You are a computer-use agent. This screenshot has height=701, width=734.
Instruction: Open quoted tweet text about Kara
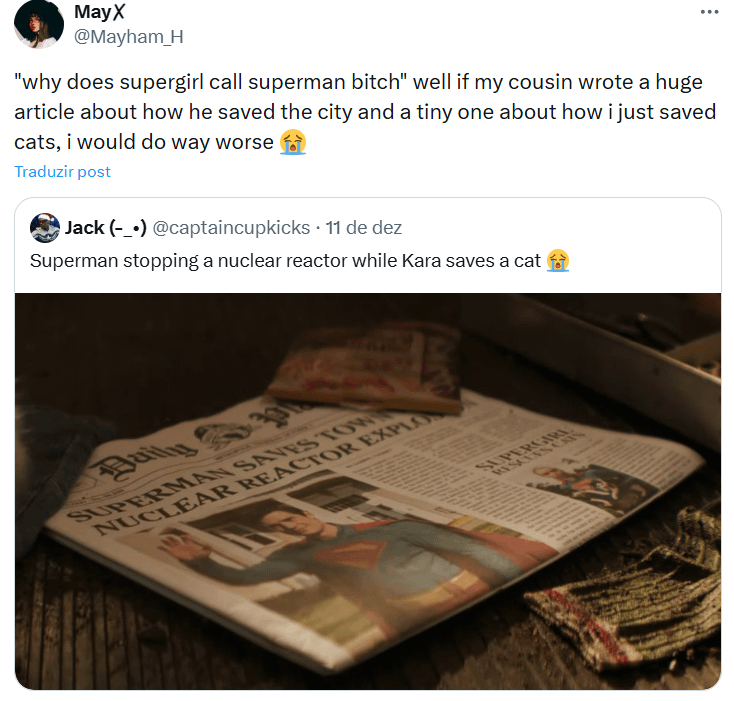click(x=300, y=261)
